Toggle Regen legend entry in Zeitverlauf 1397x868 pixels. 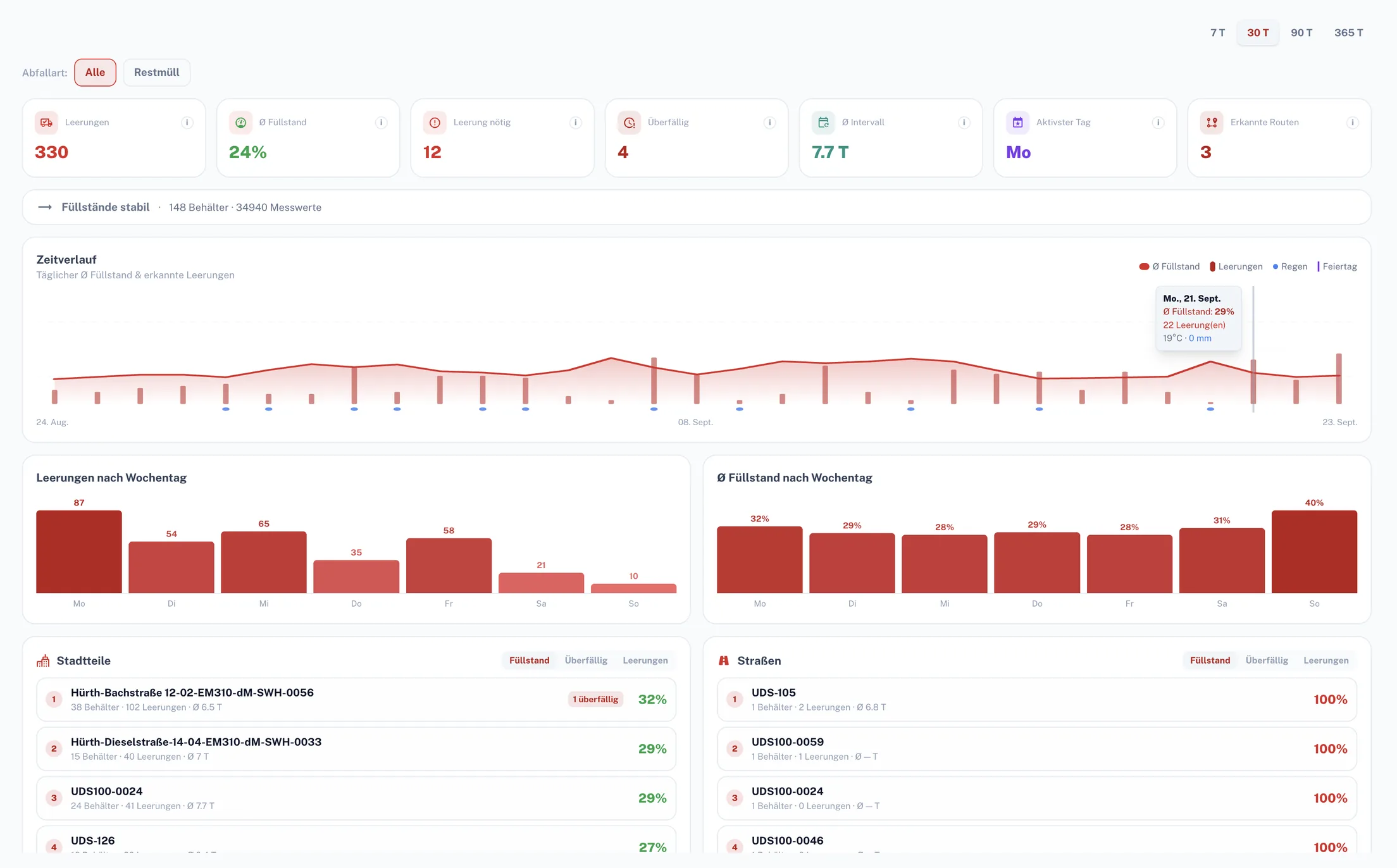click(x=1289, y=267)
